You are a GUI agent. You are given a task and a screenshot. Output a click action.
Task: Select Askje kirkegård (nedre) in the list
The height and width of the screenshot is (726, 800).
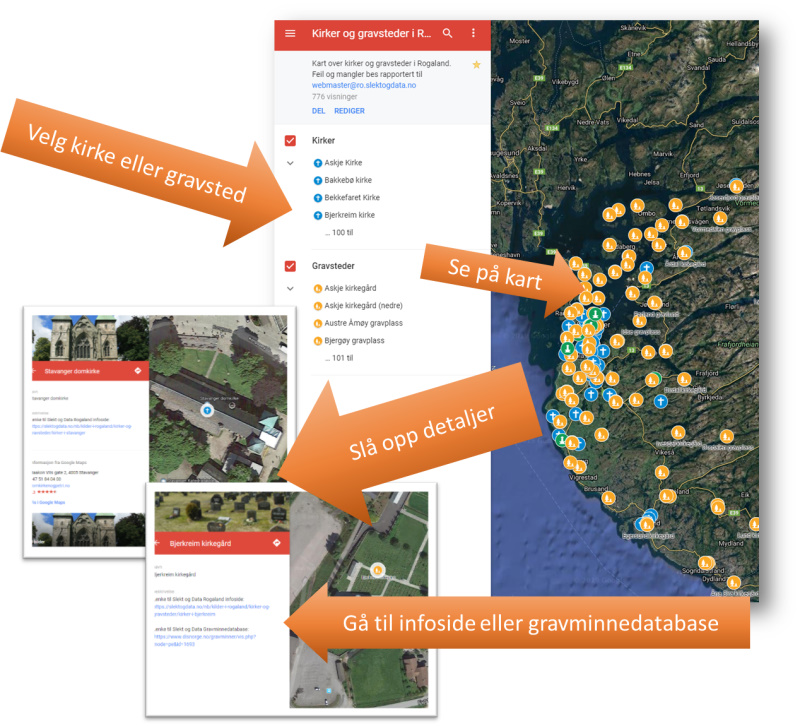coord(363,306)
